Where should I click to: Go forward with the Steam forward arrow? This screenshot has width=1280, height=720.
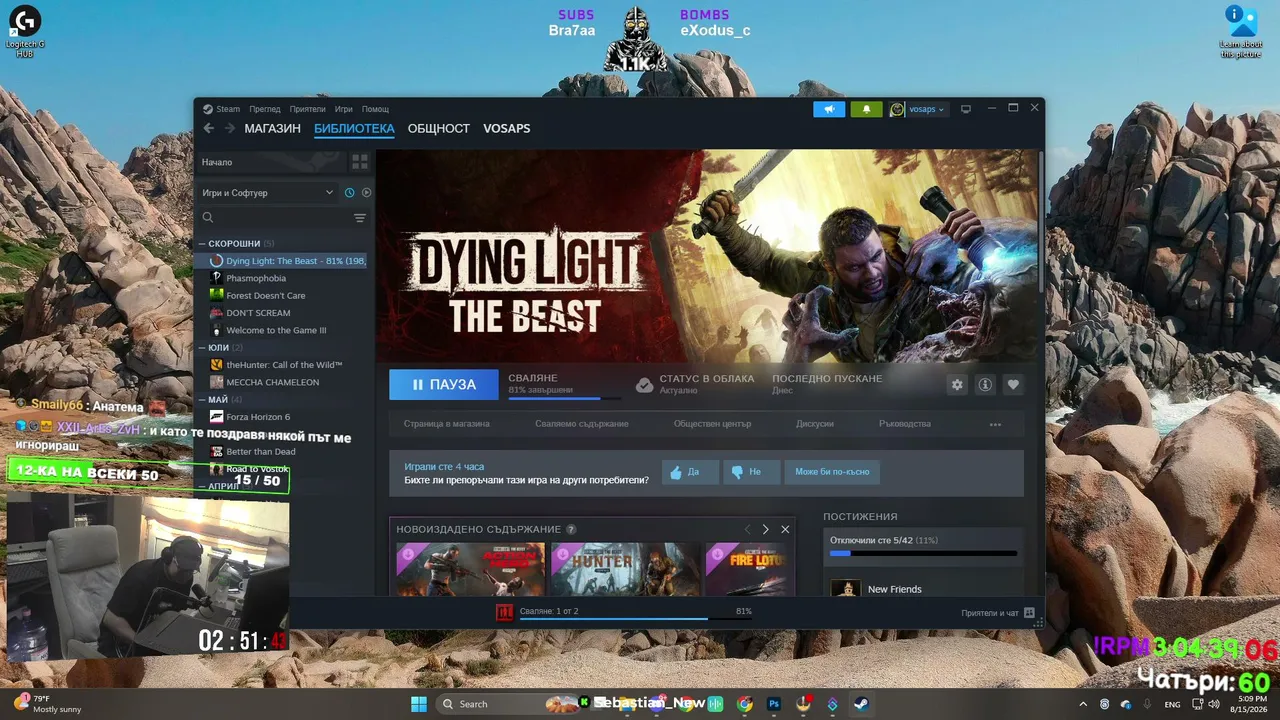(x=229, y=128)
